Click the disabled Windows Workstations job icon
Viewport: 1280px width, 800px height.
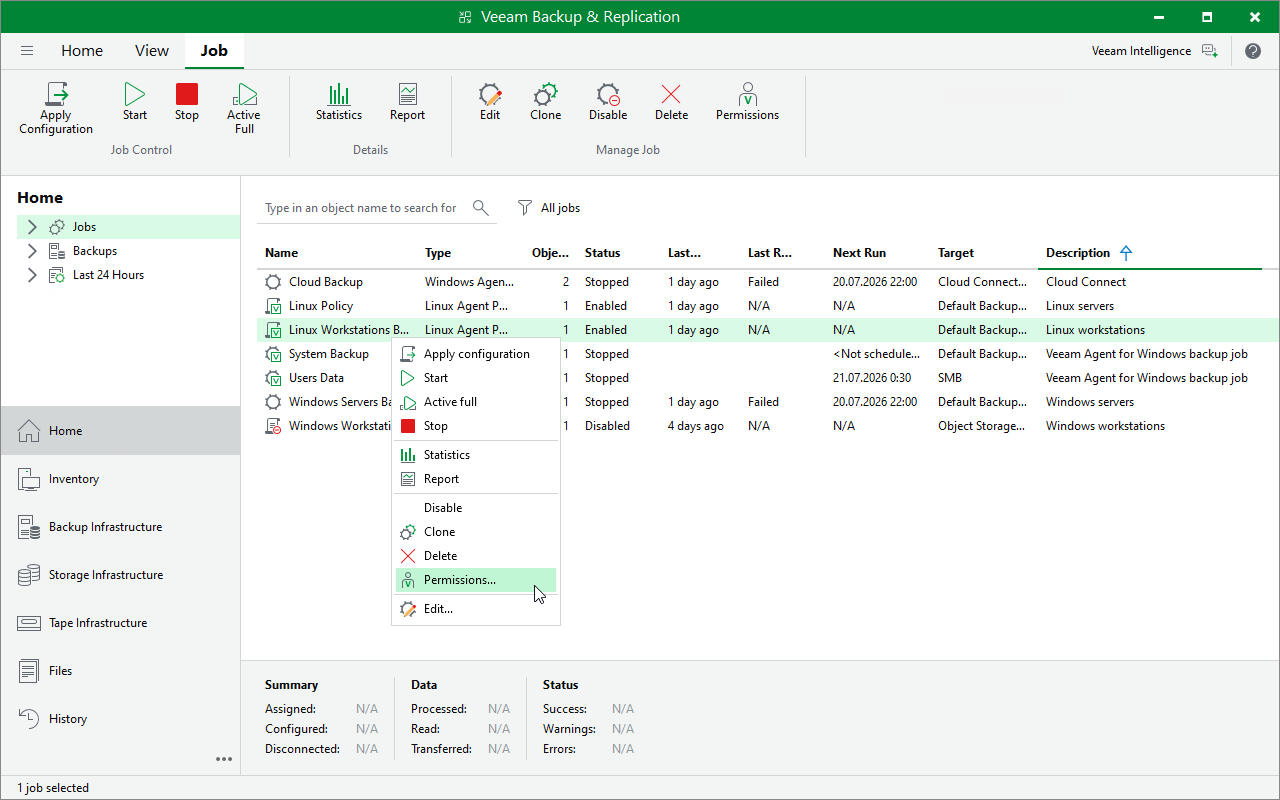273,426
